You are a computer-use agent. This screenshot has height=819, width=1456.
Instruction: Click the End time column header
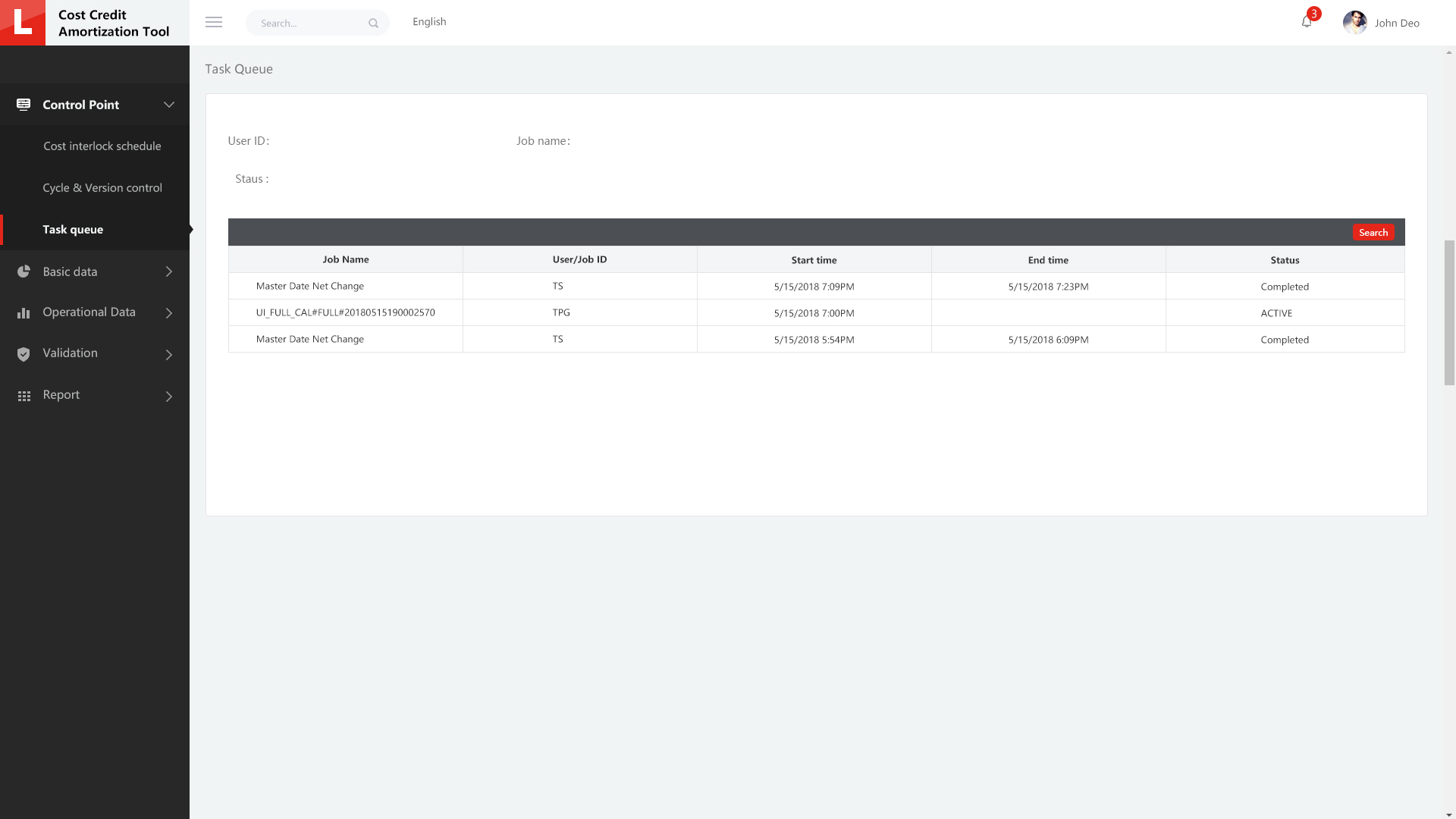pyautogui.click(x=1048, y=259)
